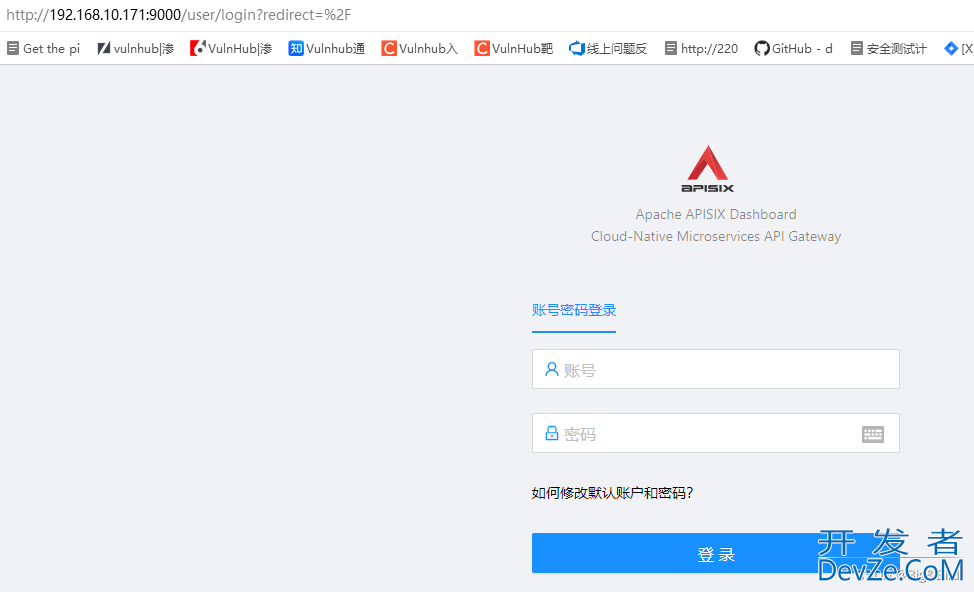Open 如何修改默认账户和密码 help link

pos(612,493)
